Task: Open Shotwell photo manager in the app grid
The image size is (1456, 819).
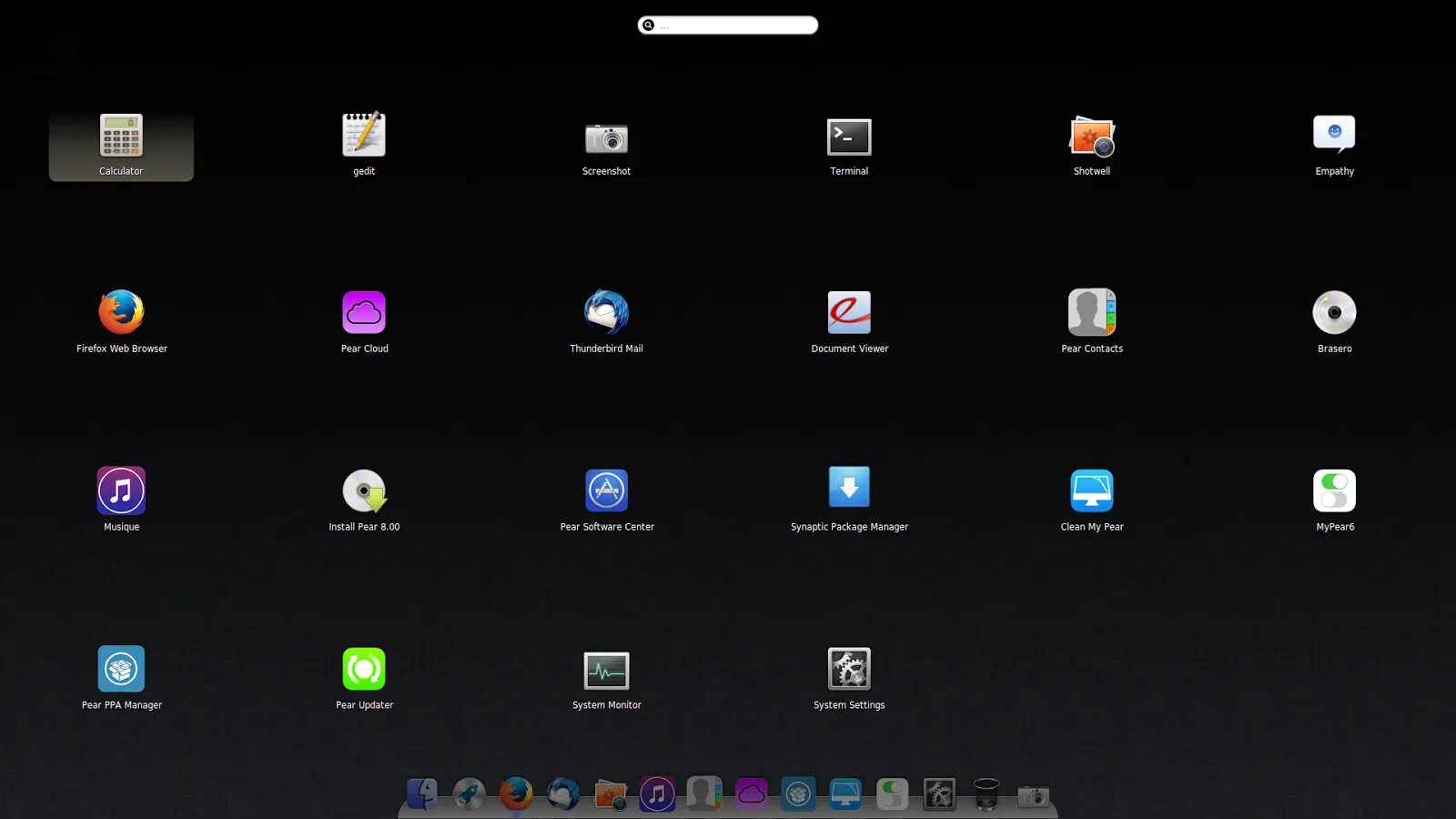Action: (1092, 146)
